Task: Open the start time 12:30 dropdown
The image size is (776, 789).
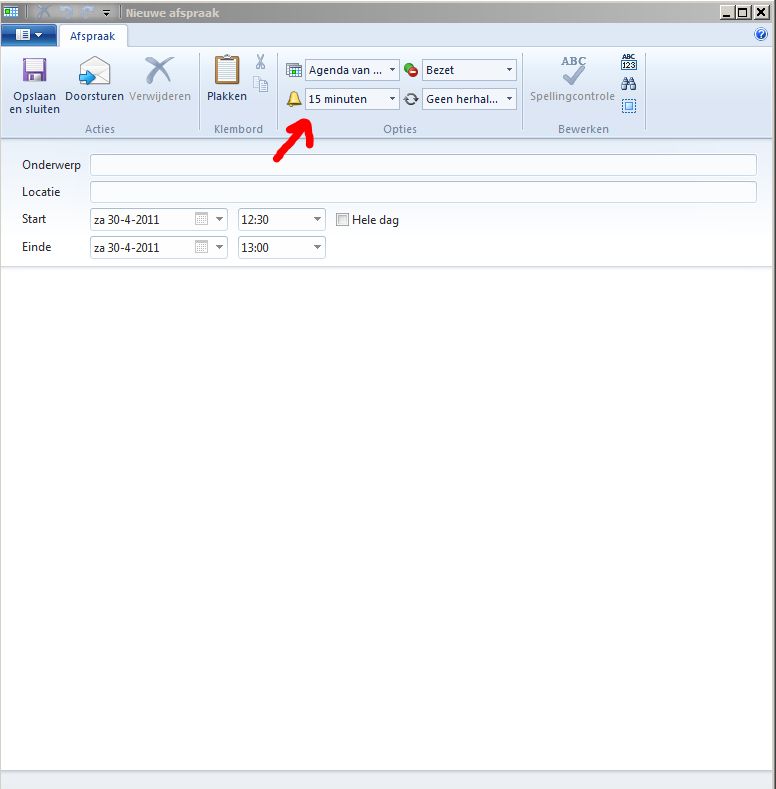Action: pos(318,220)
